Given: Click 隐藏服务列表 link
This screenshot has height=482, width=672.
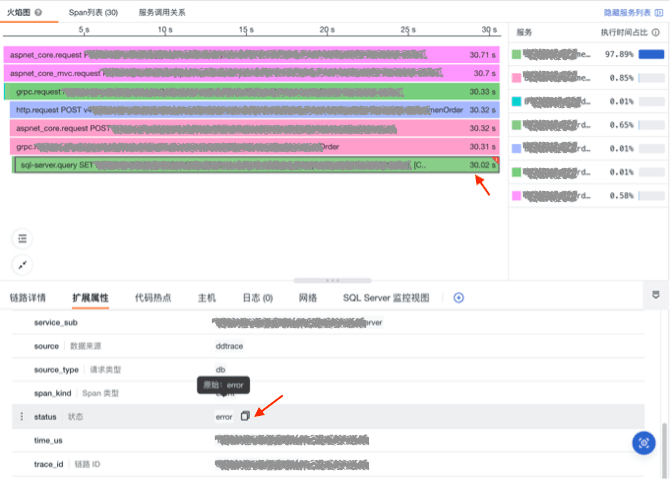Looking at the screenshot, I should (x=627, y=13).
